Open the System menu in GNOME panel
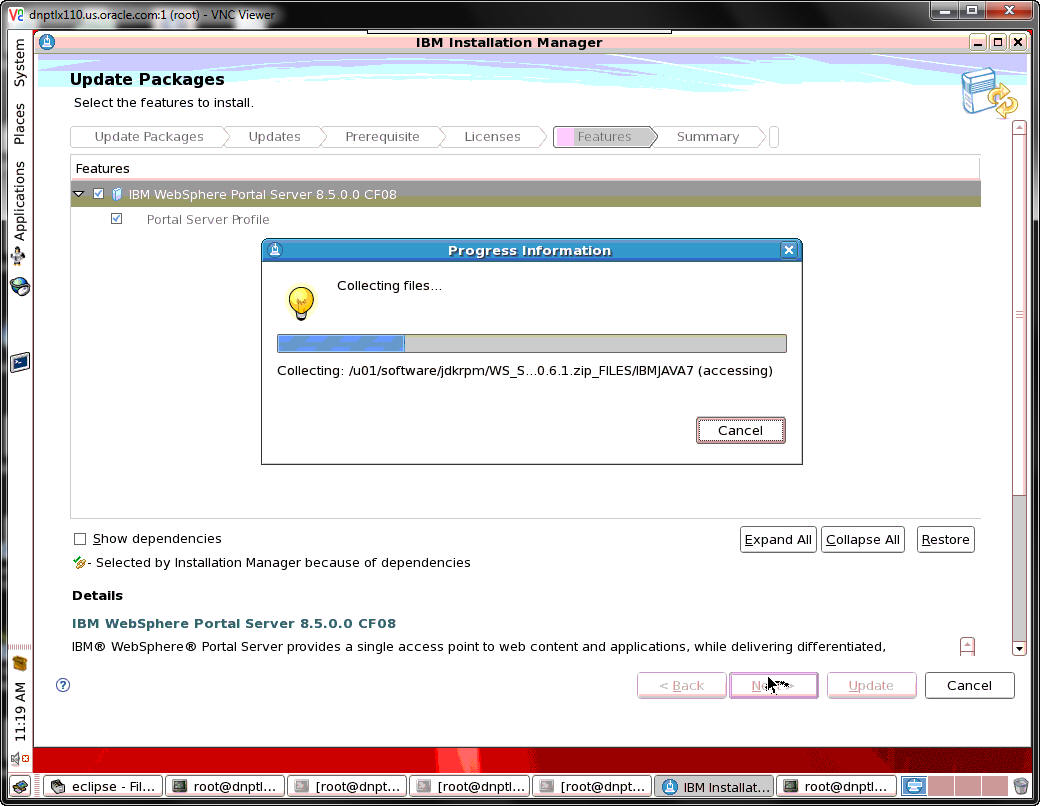This screenshot has width=1040, height=806. (x=19, y=62)
